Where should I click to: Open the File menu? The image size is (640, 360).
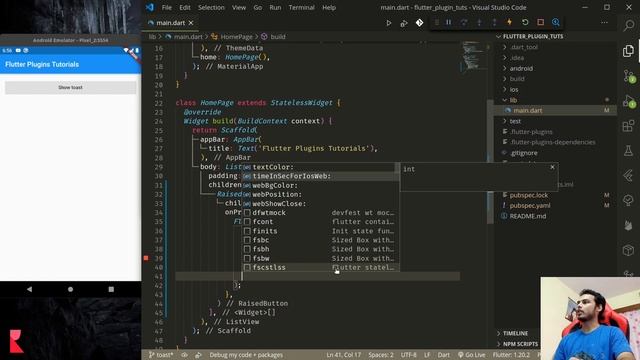click(167, 7)
